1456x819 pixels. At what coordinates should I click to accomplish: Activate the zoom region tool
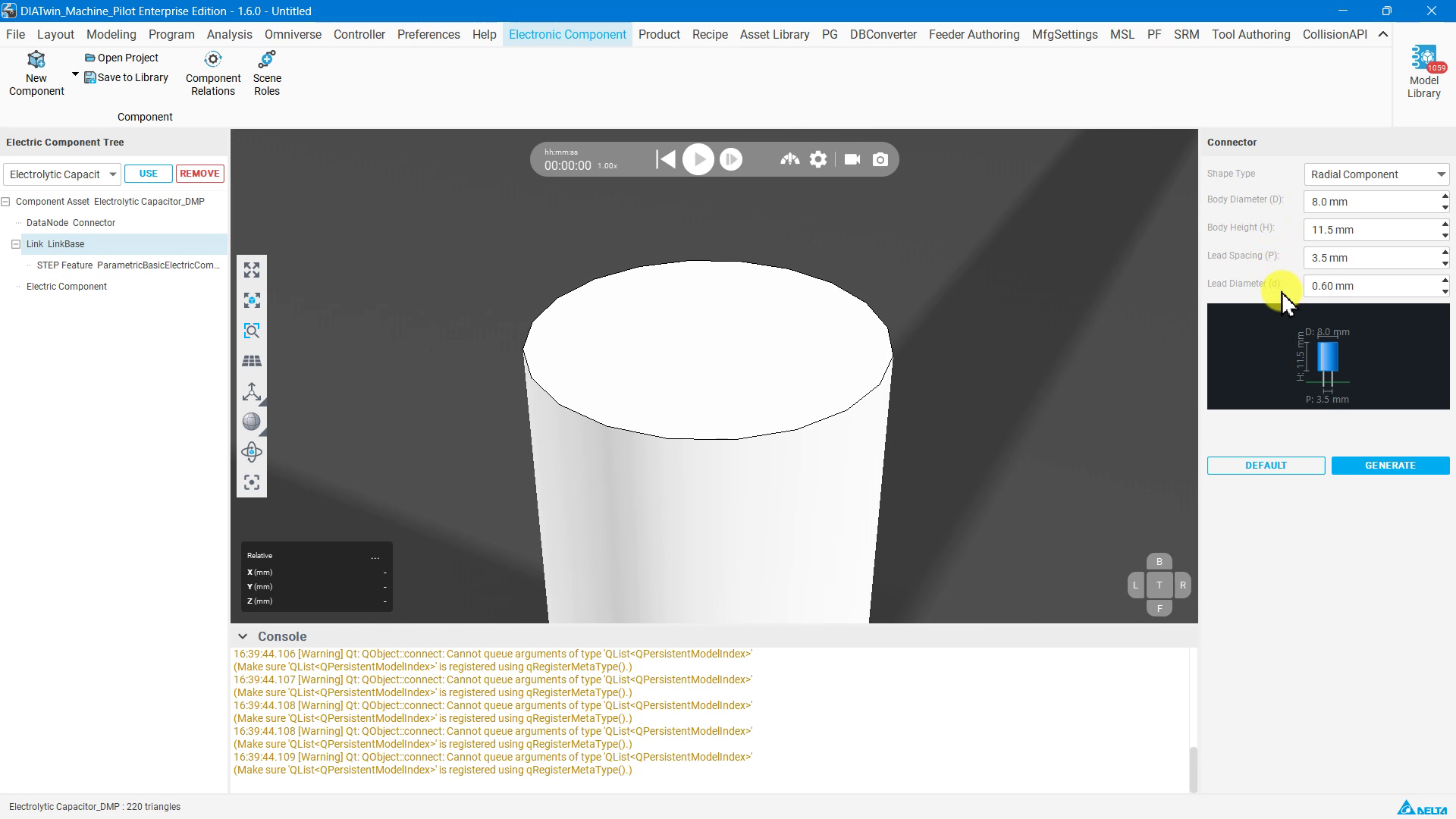tap(252, 331)
